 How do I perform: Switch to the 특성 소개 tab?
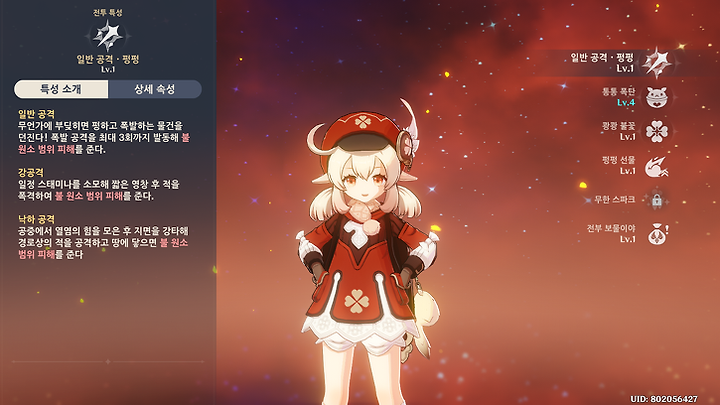point(61,89)
